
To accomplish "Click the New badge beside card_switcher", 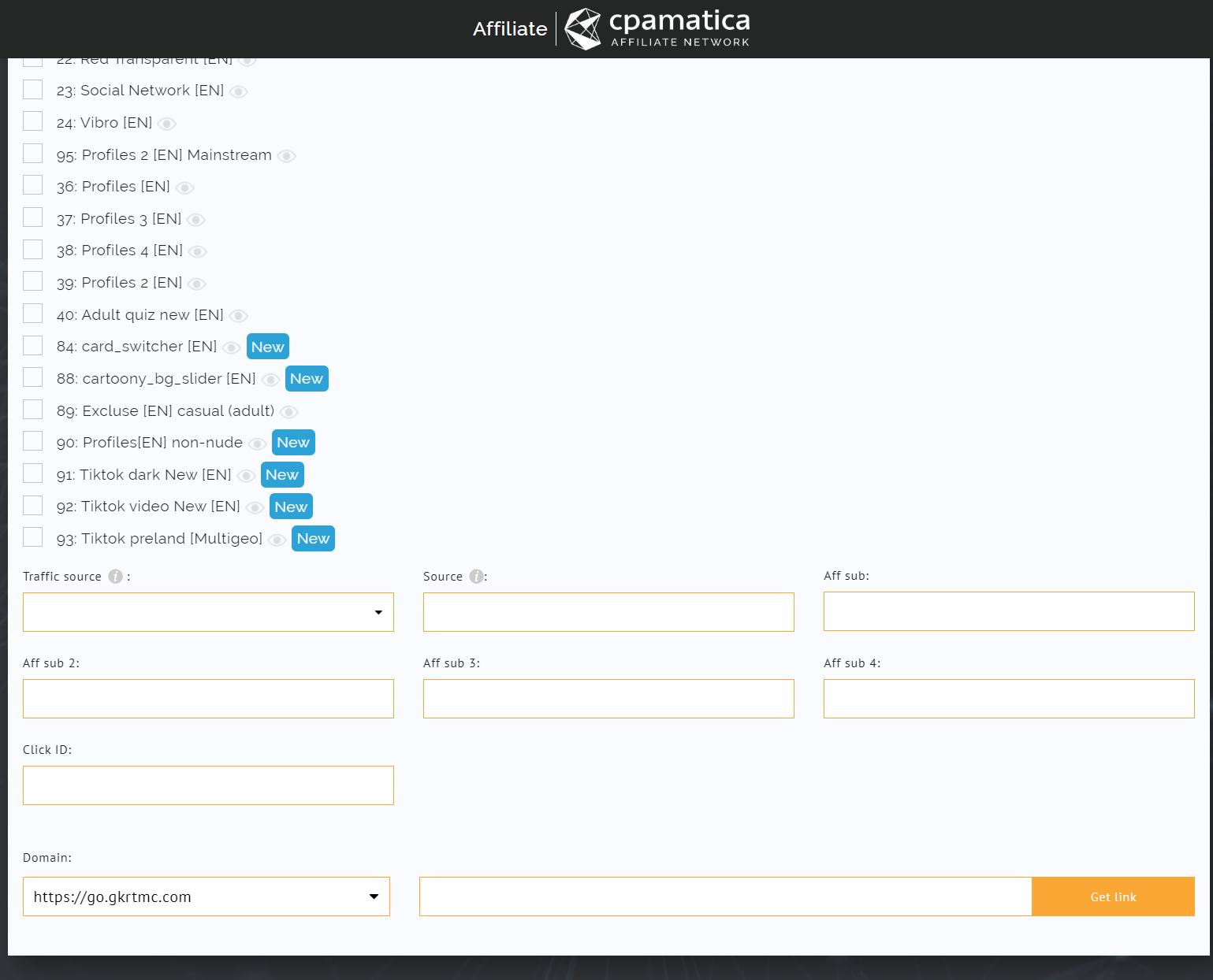I will pos(268,347).
